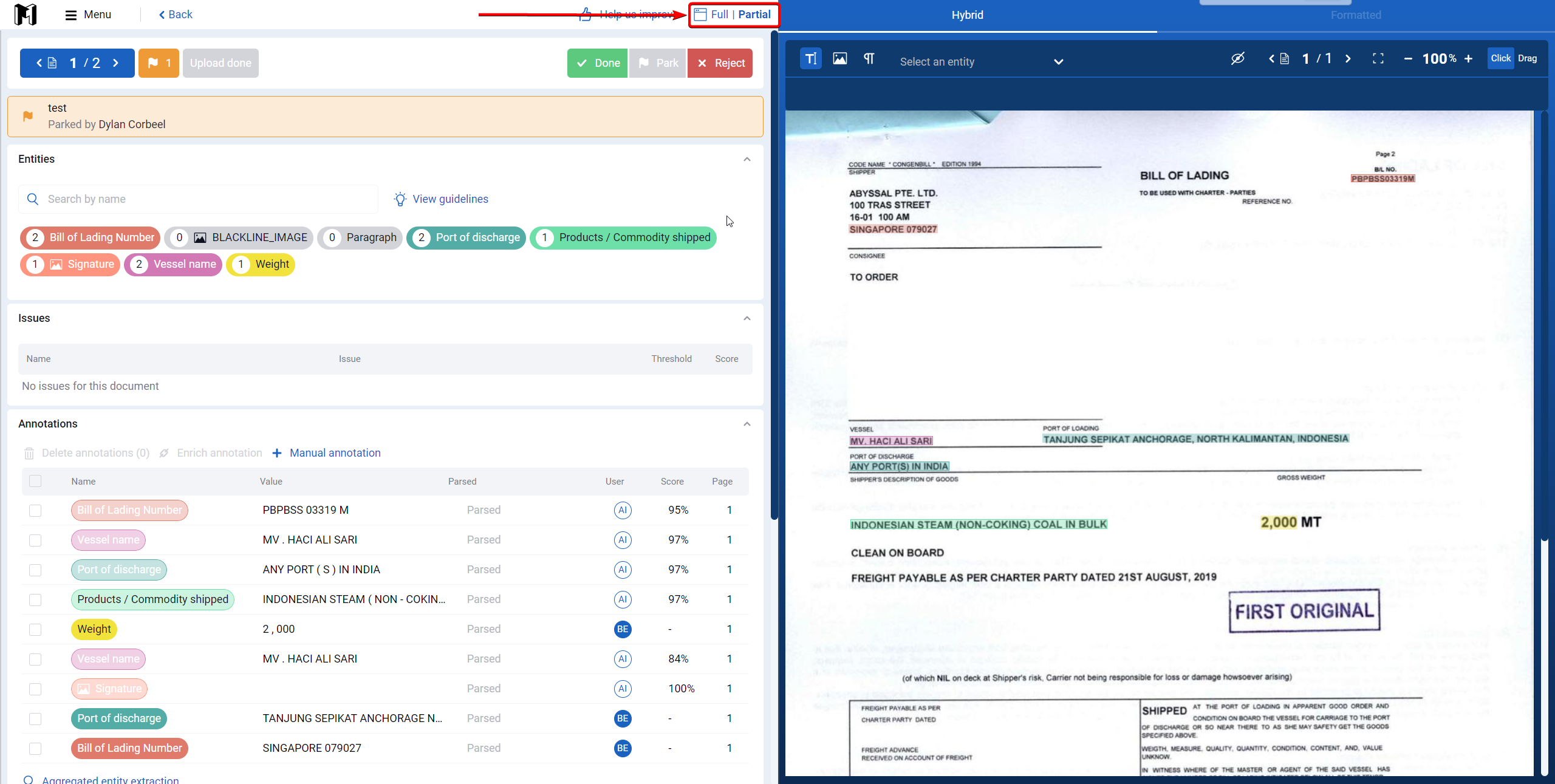1555x784 pixels.
Task: Click the orange flag counter button
Action: click(159, 63)
